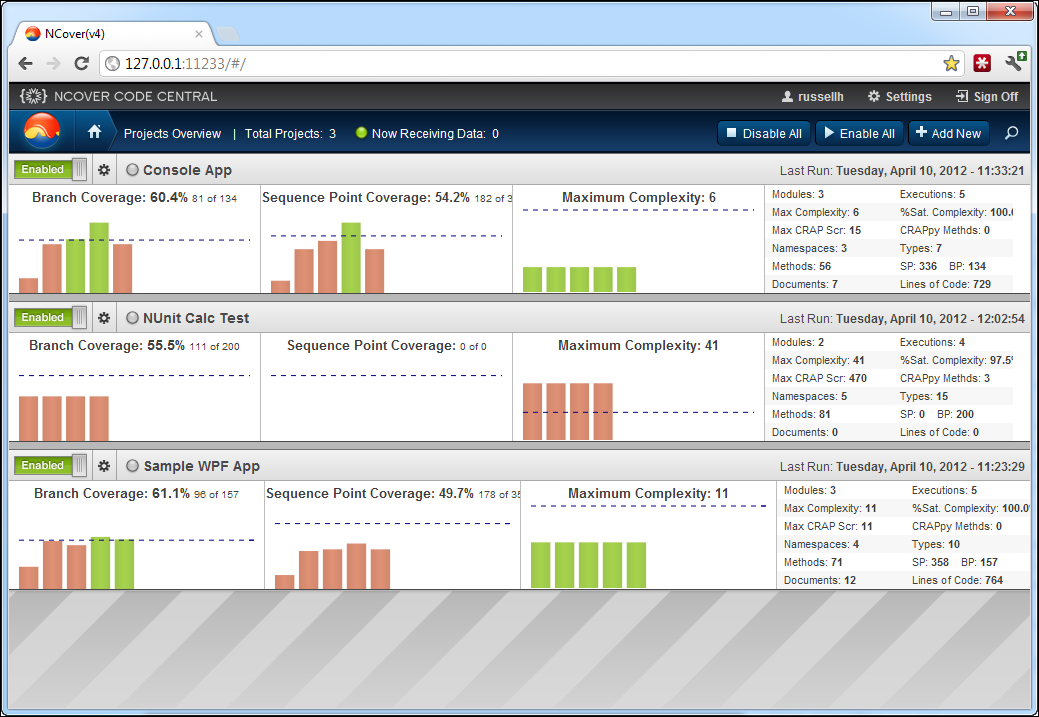This screenshot has width=1039, height=717.
Task: Select the NUnit Calc Test radio button
Action: pos(133,318)
